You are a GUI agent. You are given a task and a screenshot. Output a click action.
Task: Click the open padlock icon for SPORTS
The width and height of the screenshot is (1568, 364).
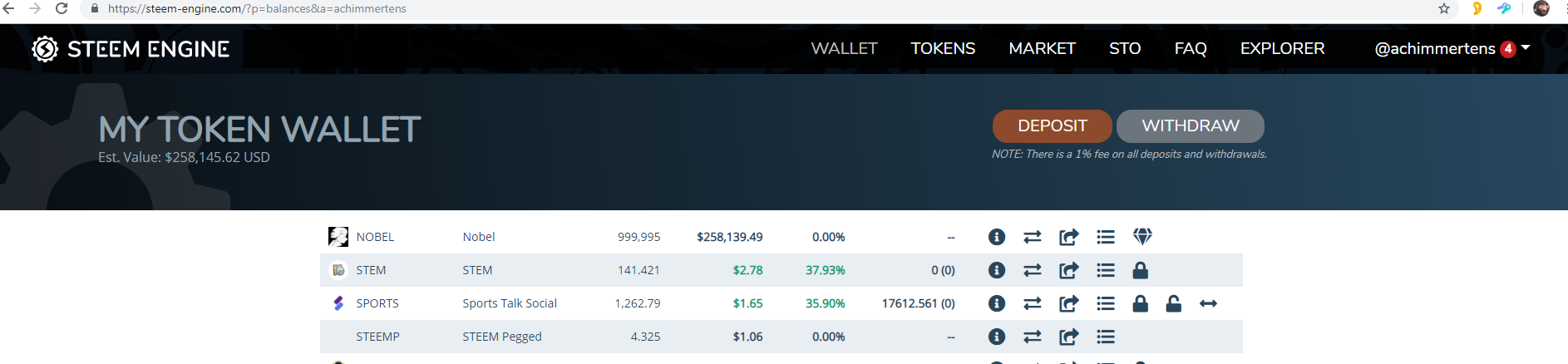pos(1173,303)
